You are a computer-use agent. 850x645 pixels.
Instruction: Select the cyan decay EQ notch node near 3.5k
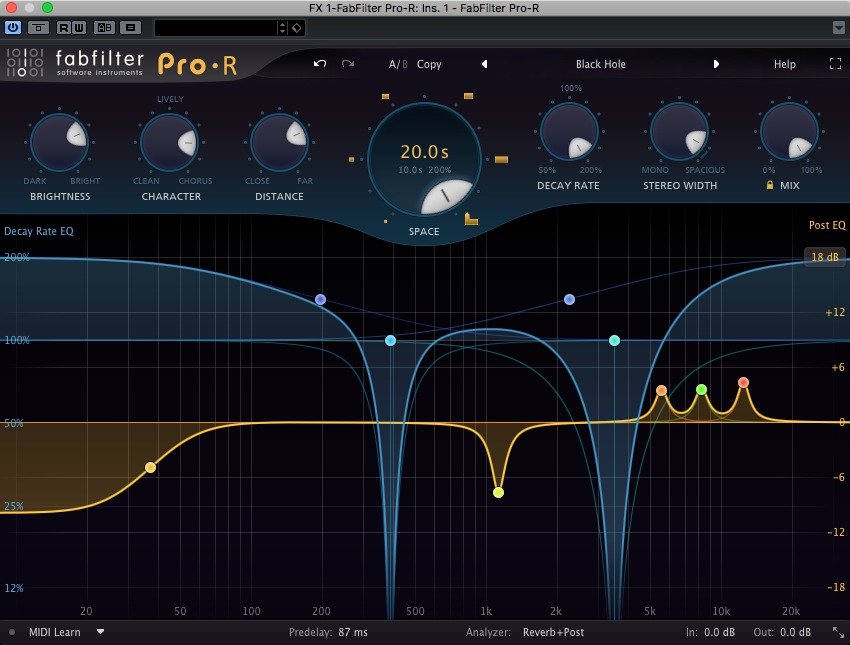point(614,340)
